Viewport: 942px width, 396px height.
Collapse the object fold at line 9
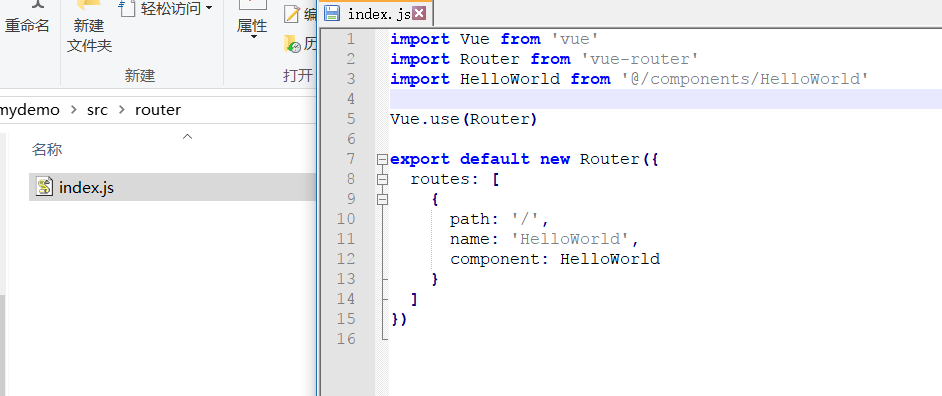382,199
